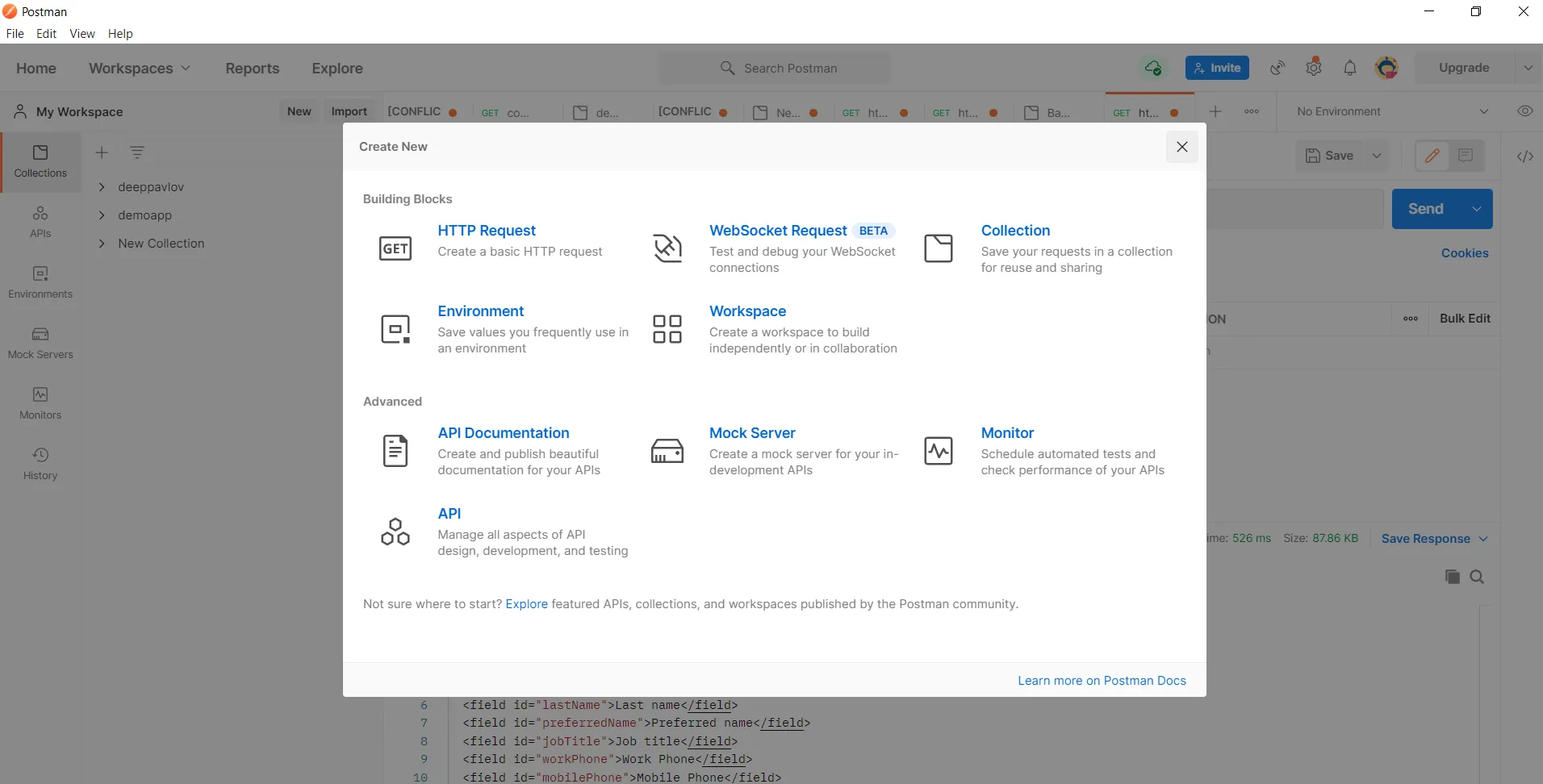Go to the Home tab

(36, 69)
